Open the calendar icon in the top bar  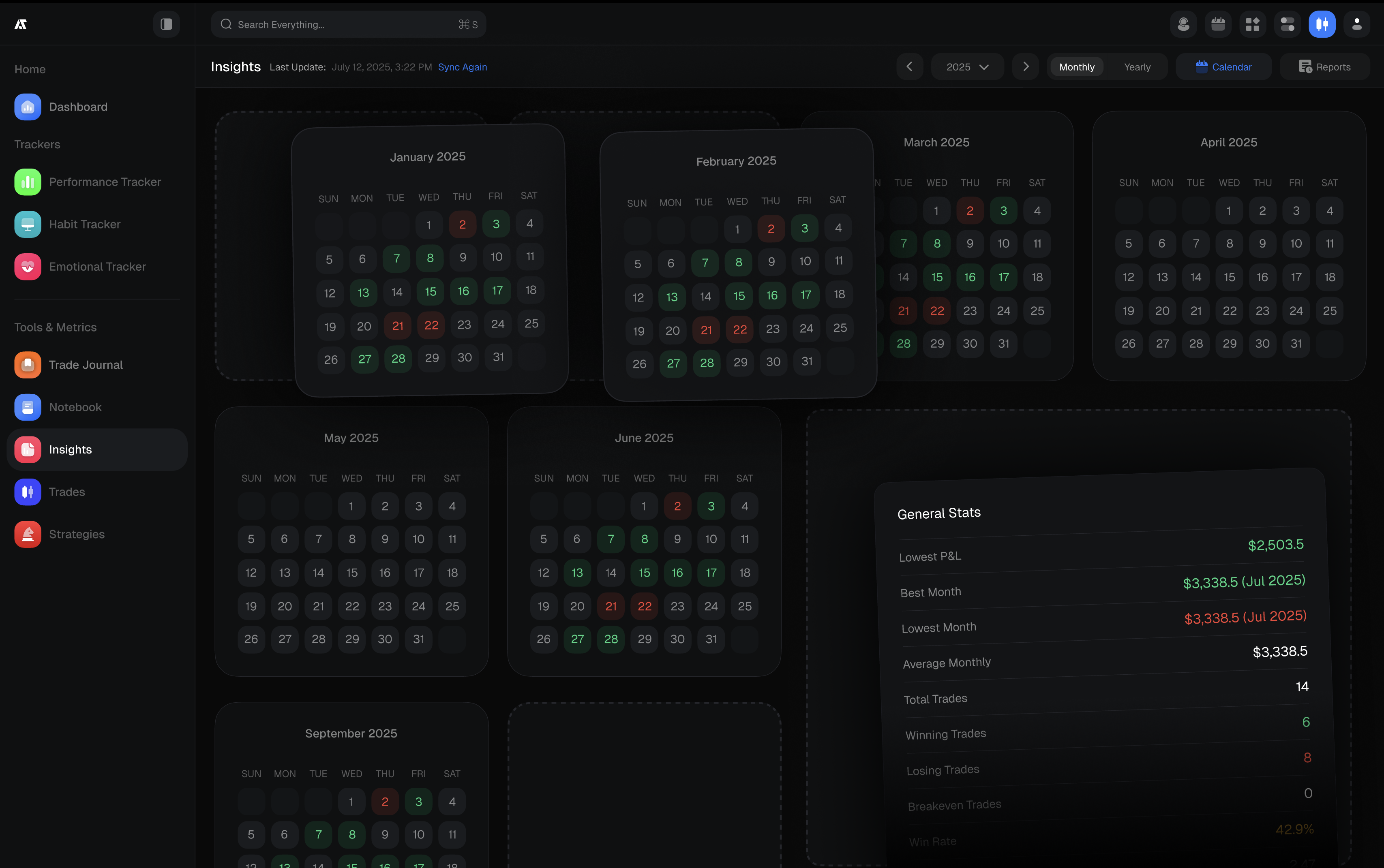click(1218, 24)
